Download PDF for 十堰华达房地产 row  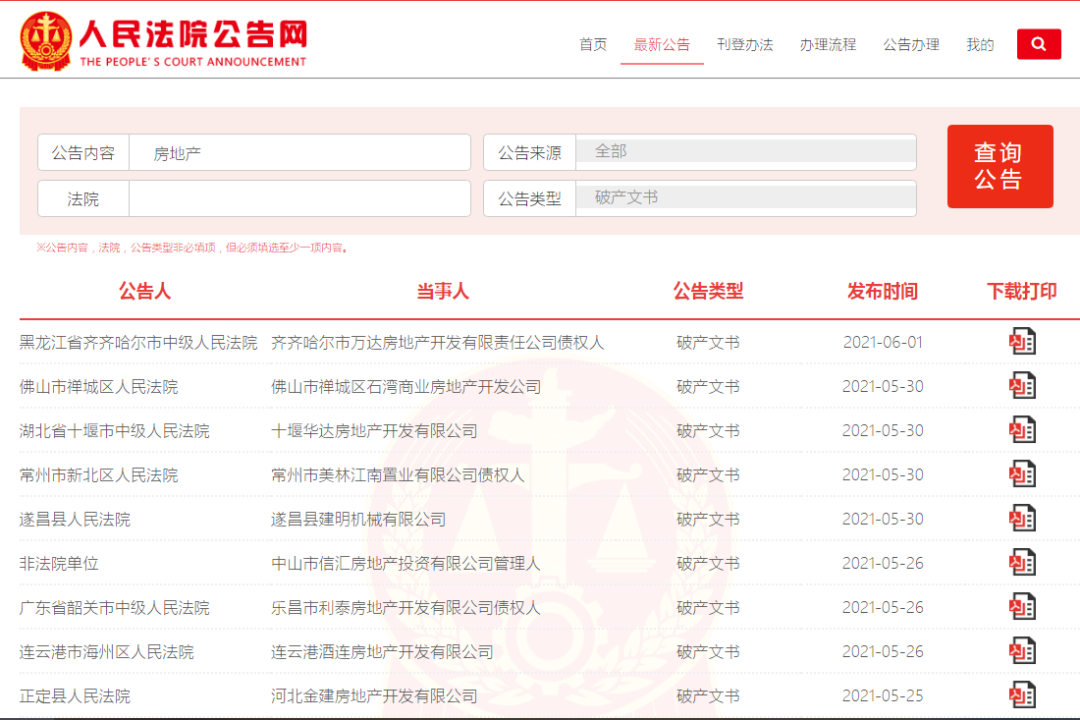[x=1022, y=430]
